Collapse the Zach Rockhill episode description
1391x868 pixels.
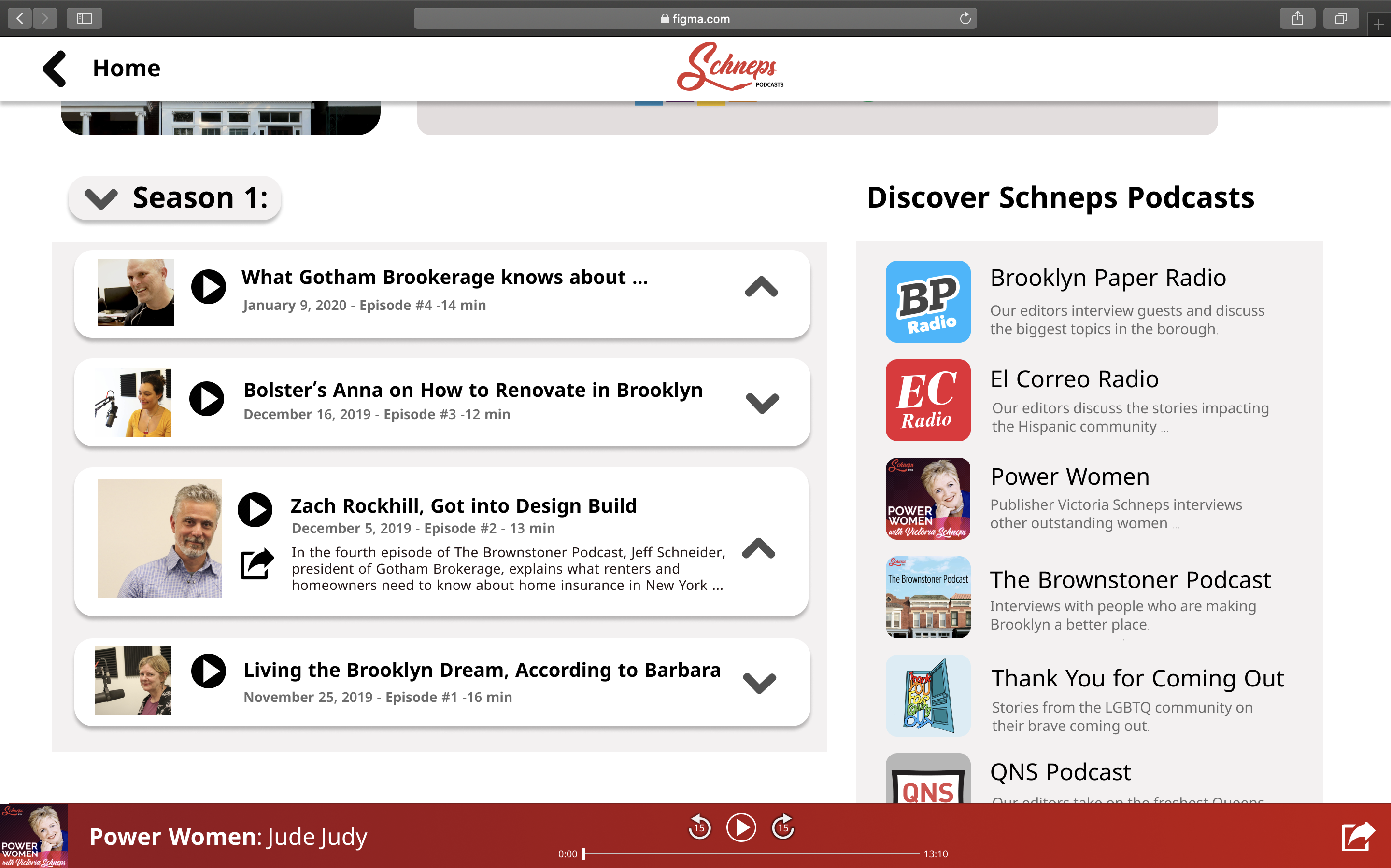pyautogui.click(x=759, y=548)
